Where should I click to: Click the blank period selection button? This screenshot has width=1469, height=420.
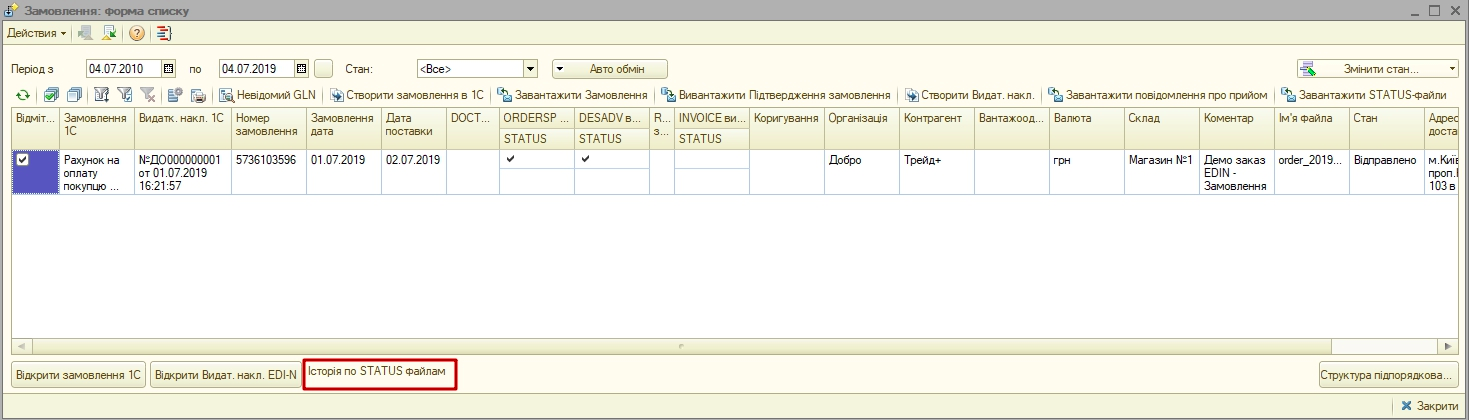(323, 69)
